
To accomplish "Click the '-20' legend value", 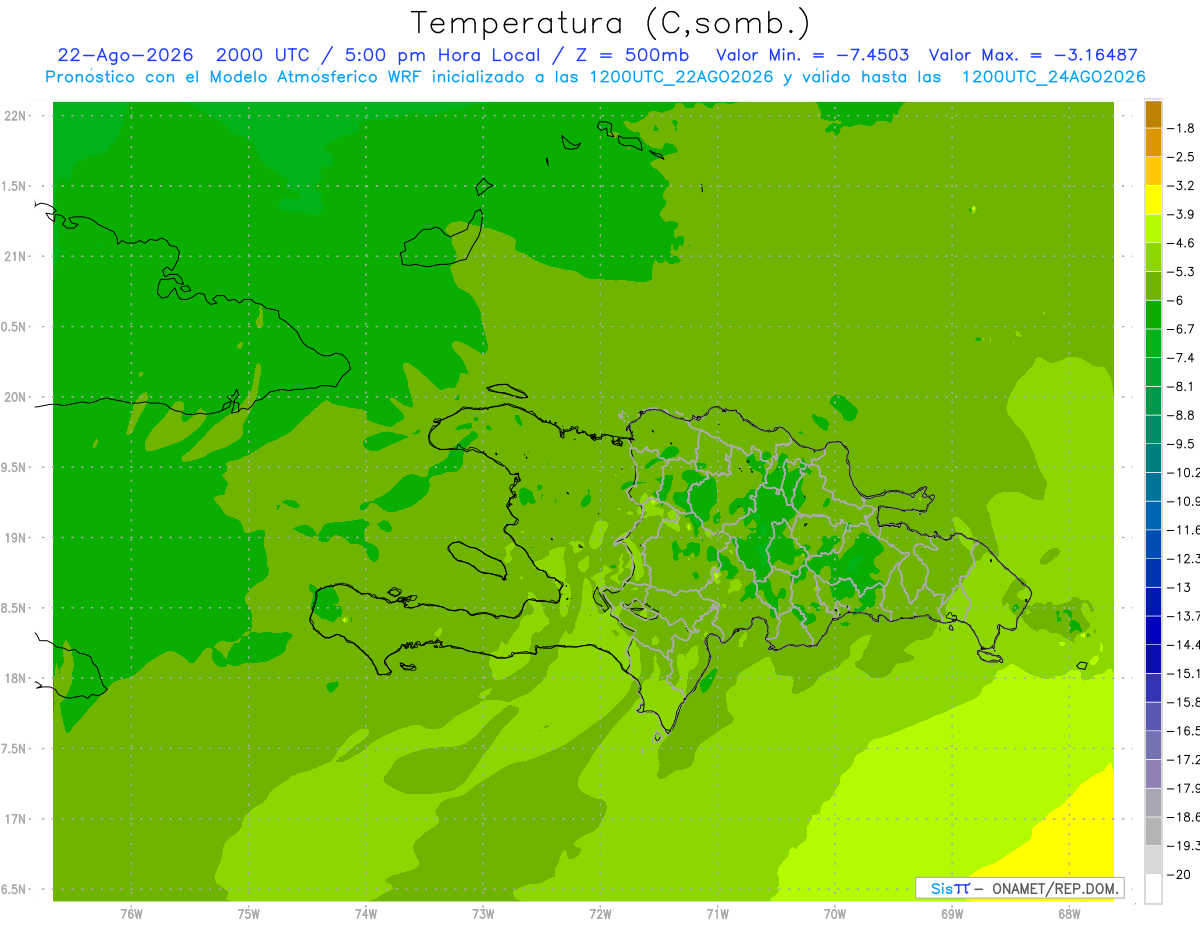I will [1180, 874].
